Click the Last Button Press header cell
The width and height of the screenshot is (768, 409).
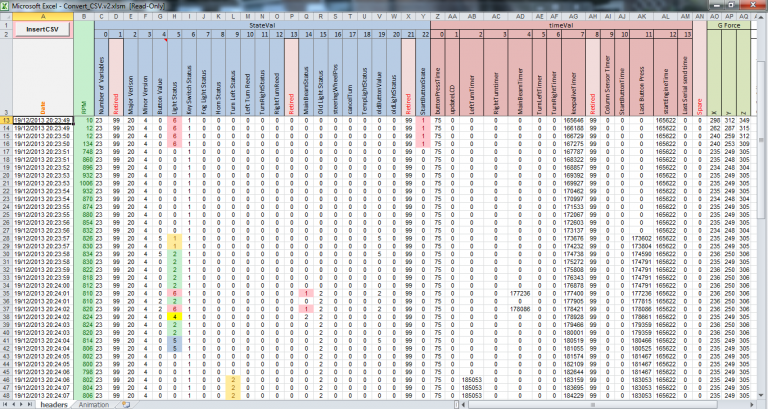click(x=641, y=77)
